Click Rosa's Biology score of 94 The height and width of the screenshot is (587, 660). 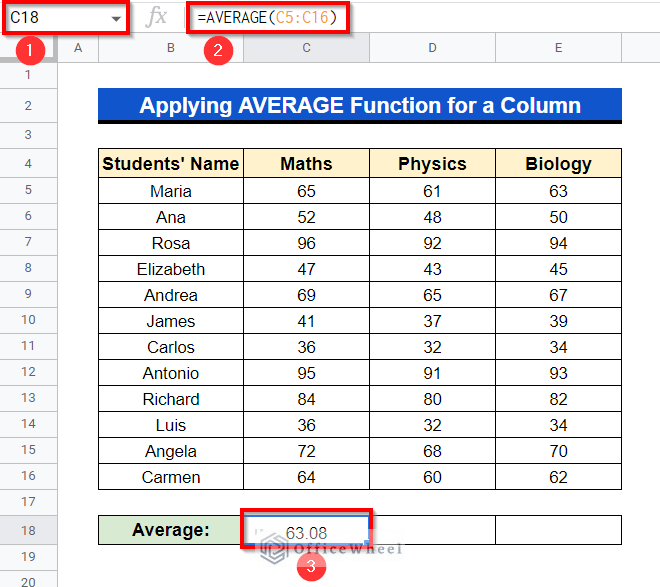558,243
